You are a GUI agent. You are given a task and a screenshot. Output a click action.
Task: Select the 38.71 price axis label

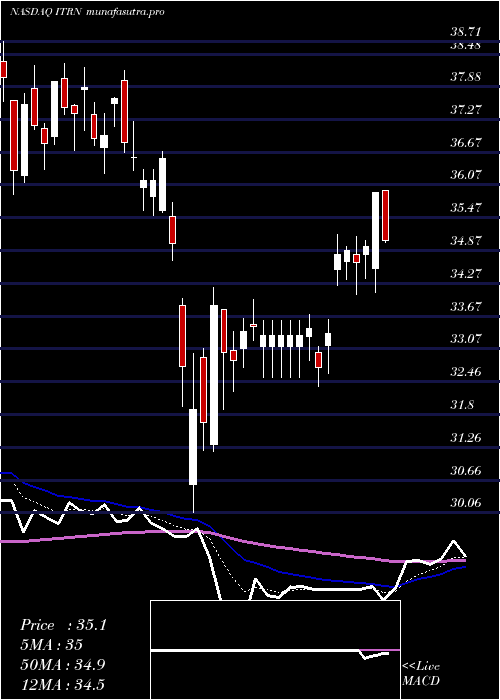[x=465, y=32]
